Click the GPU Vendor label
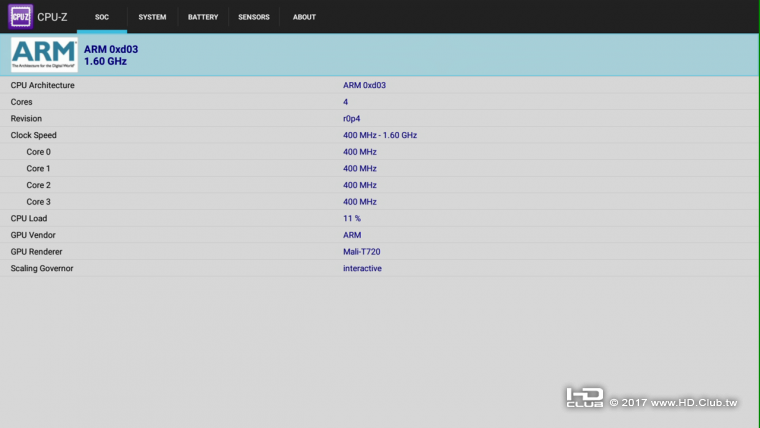Screen dimensions: 760x428 pyautogui.click(x=33, y=235)
